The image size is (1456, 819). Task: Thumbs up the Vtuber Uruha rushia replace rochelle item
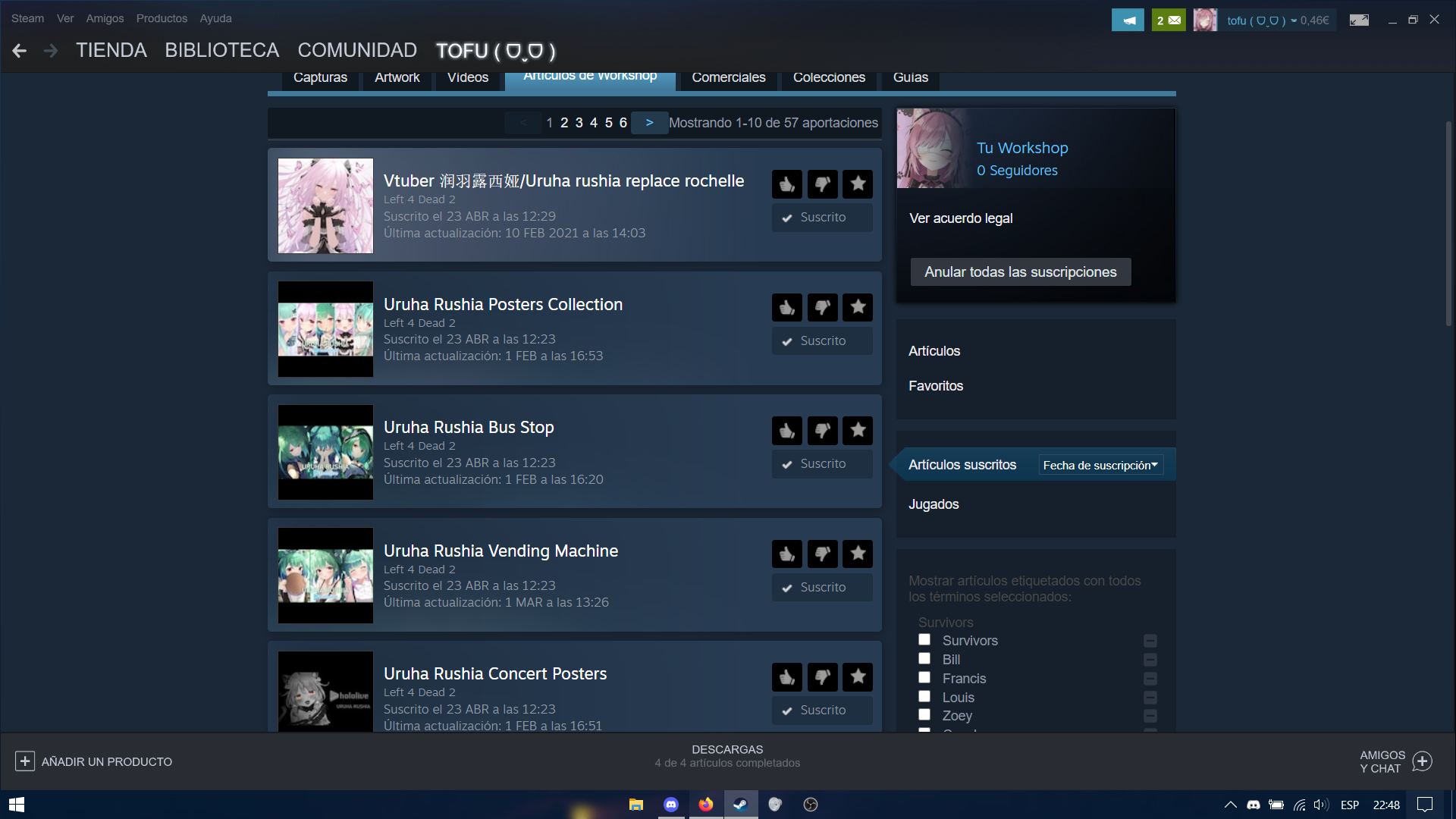click(x=787, y=184)
